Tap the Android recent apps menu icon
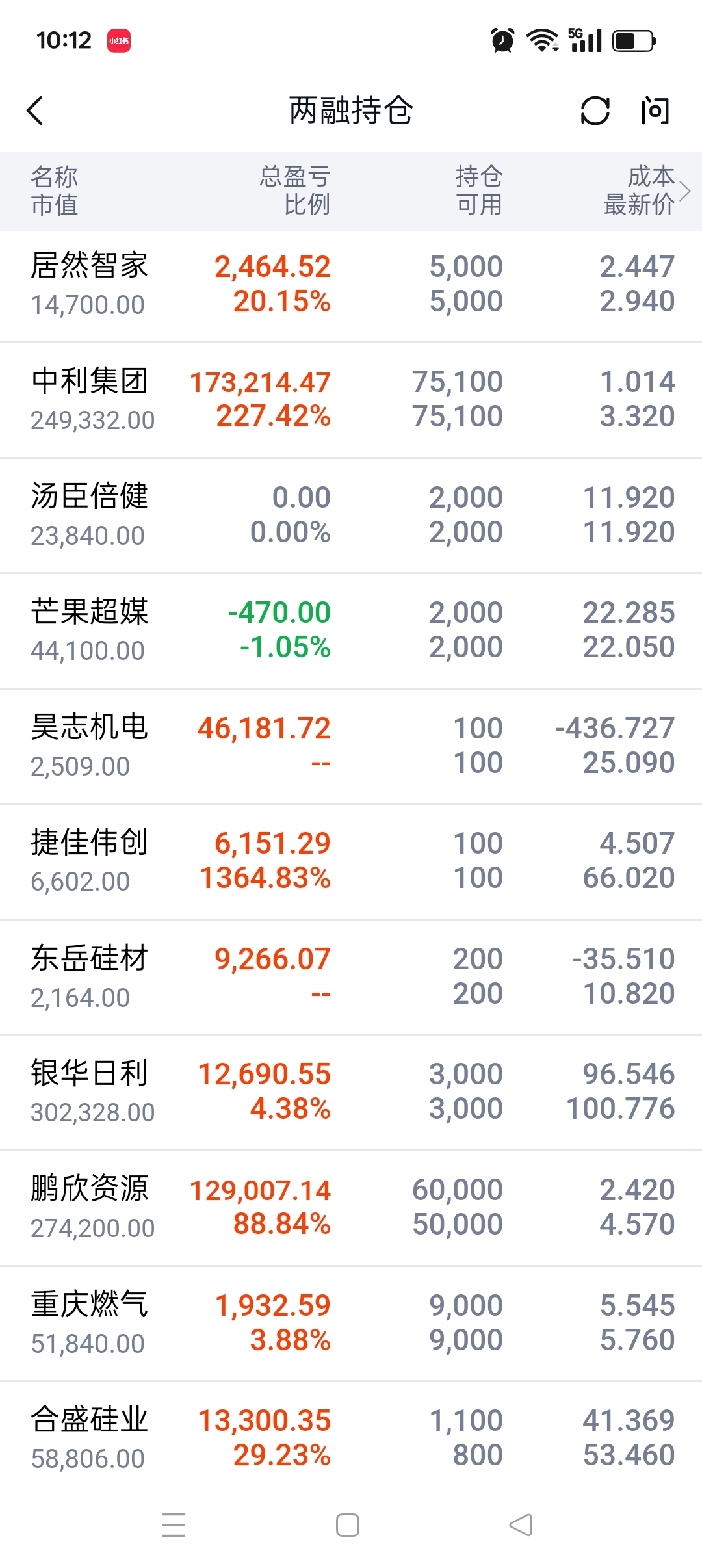The width and height of the screenshot is (702, 1568). [x=174, y=1524]
